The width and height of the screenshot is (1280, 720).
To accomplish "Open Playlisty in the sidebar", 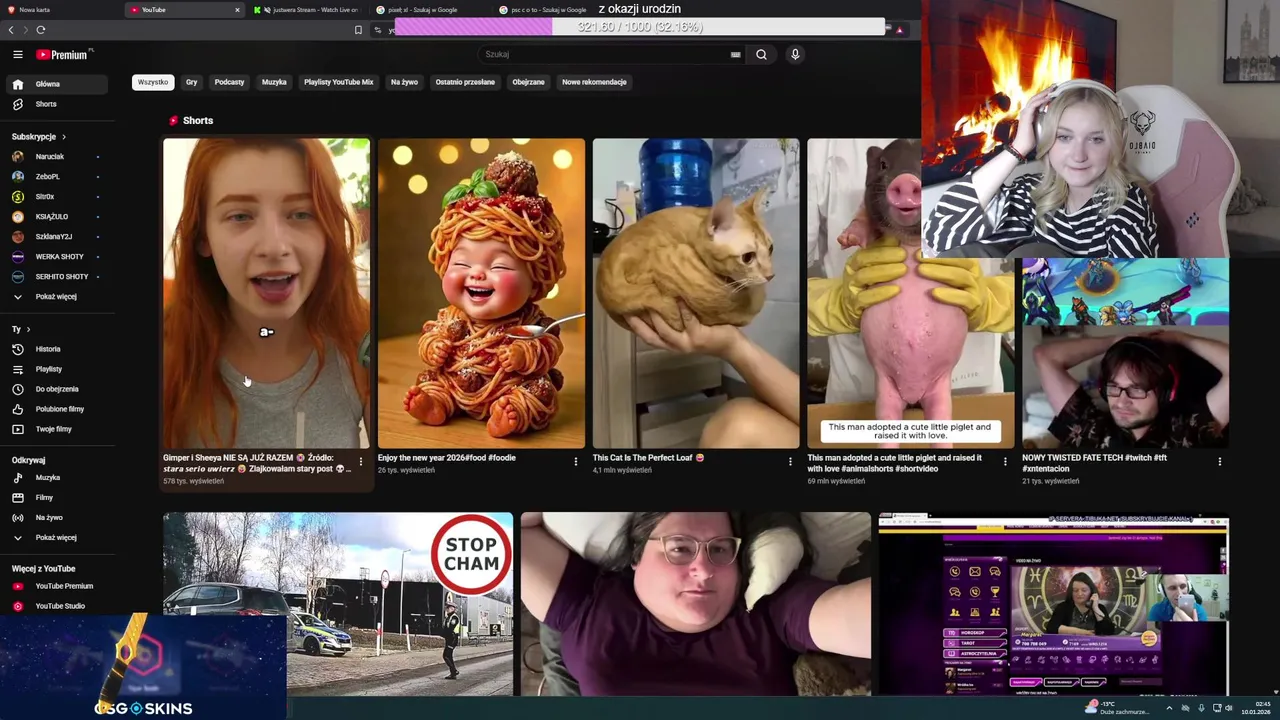I will pyautogui.click(x=56, y=369).
